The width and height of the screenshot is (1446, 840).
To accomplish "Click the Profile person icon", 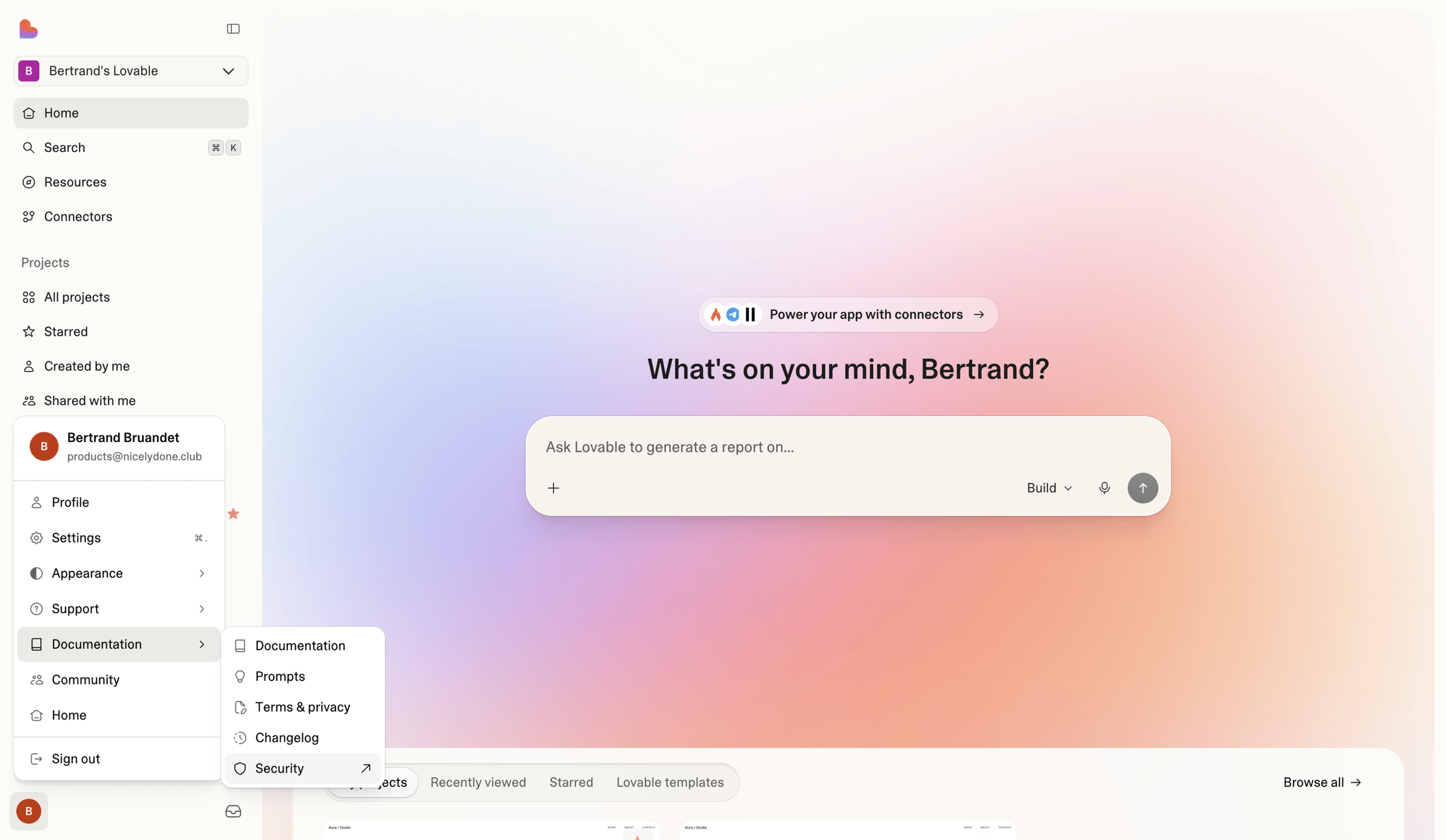I will pyautogui.click(x=36, y=502).
